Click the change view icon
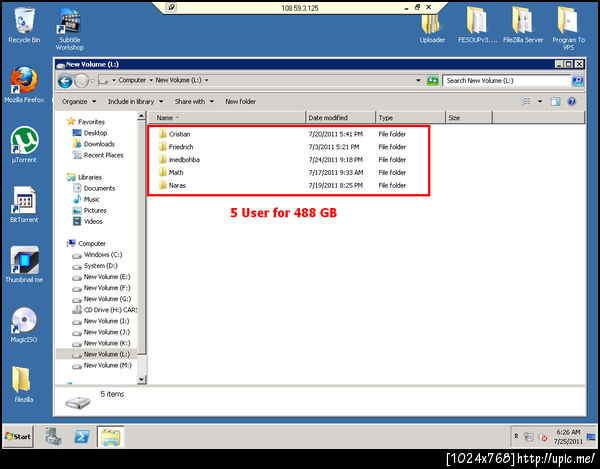The height and width of the screenshot is (469, 600). point(526,101)
